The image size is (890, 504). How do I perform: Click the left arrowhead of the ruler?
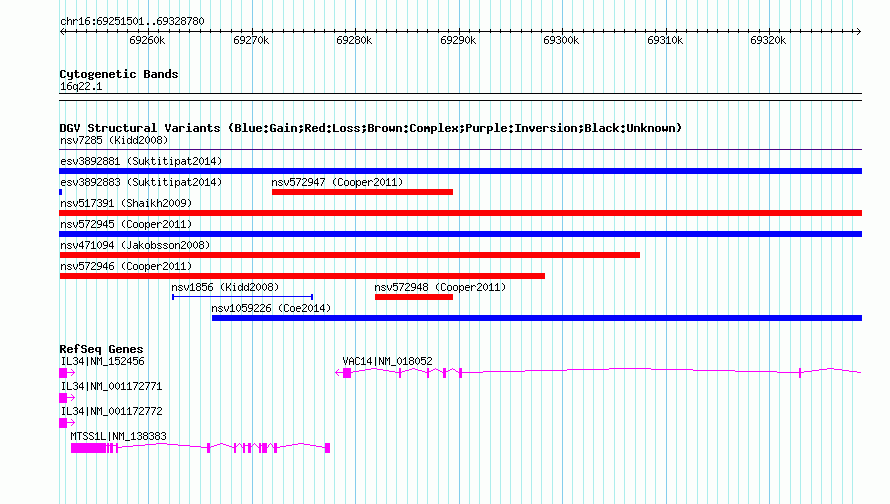(x=62, y=32)
